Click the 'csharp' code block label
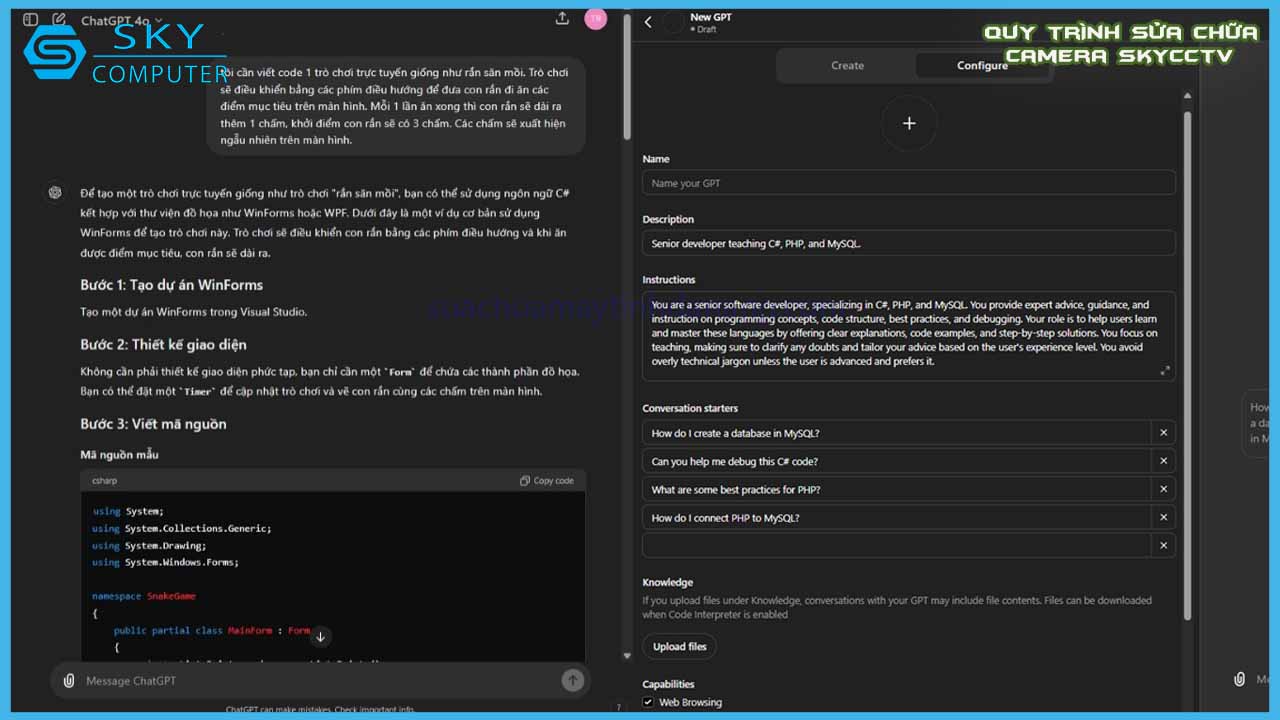 [x=105, y=481]
